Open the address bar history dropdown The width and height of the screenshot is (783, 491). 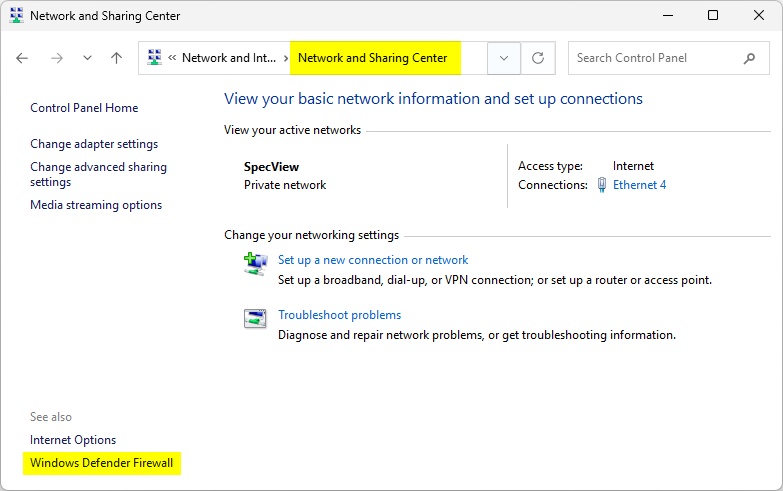pyautogui.click(x=504, y=58)
